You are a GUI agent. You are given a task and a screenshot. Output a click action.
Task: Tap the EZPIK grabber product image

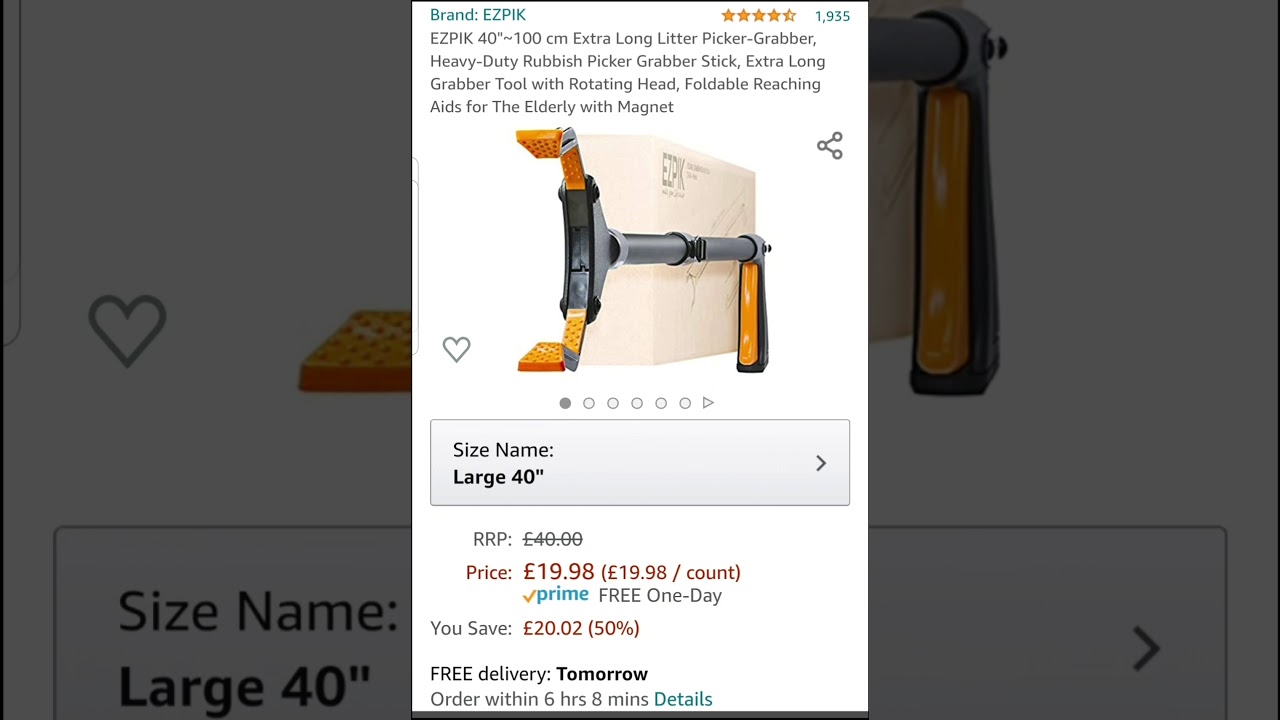point(643,251)
